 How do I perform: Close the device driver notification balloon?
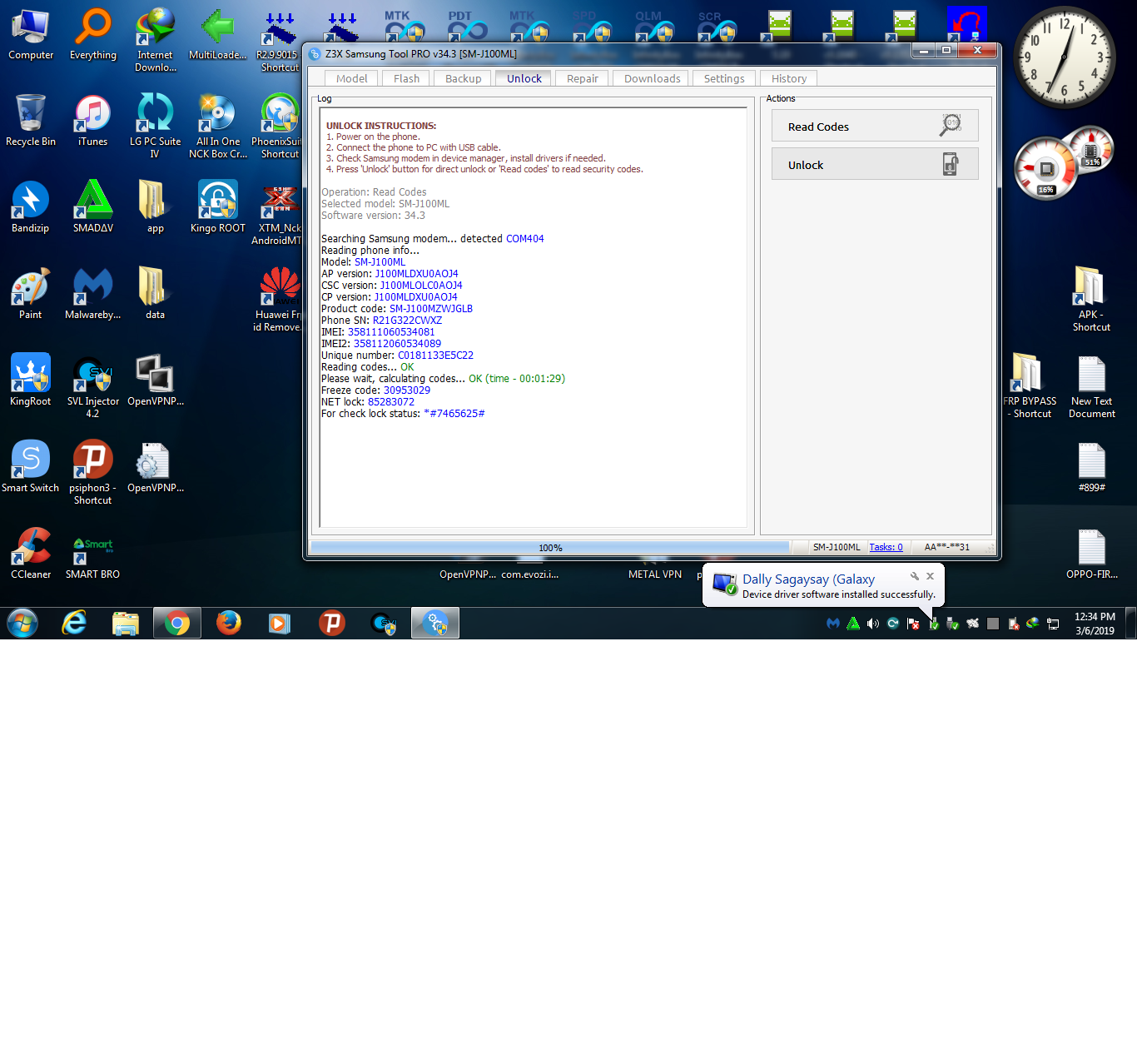pos(931,576)
